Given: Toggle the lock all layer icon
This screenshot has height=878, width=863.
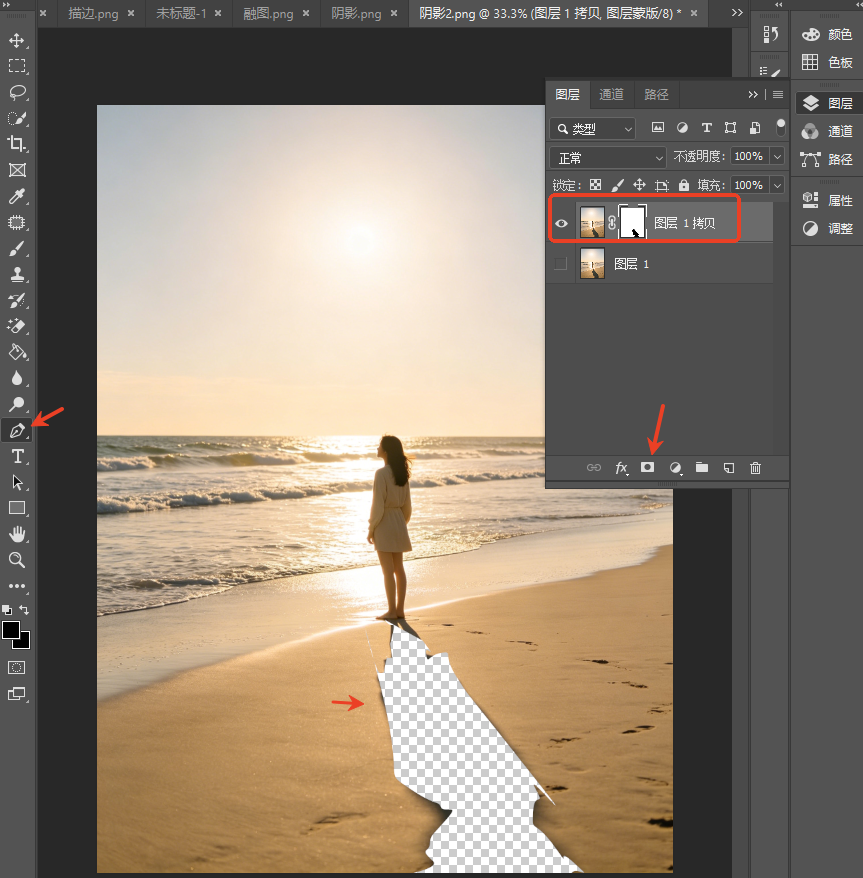Looking at the screenshot, I should point(684,185).
